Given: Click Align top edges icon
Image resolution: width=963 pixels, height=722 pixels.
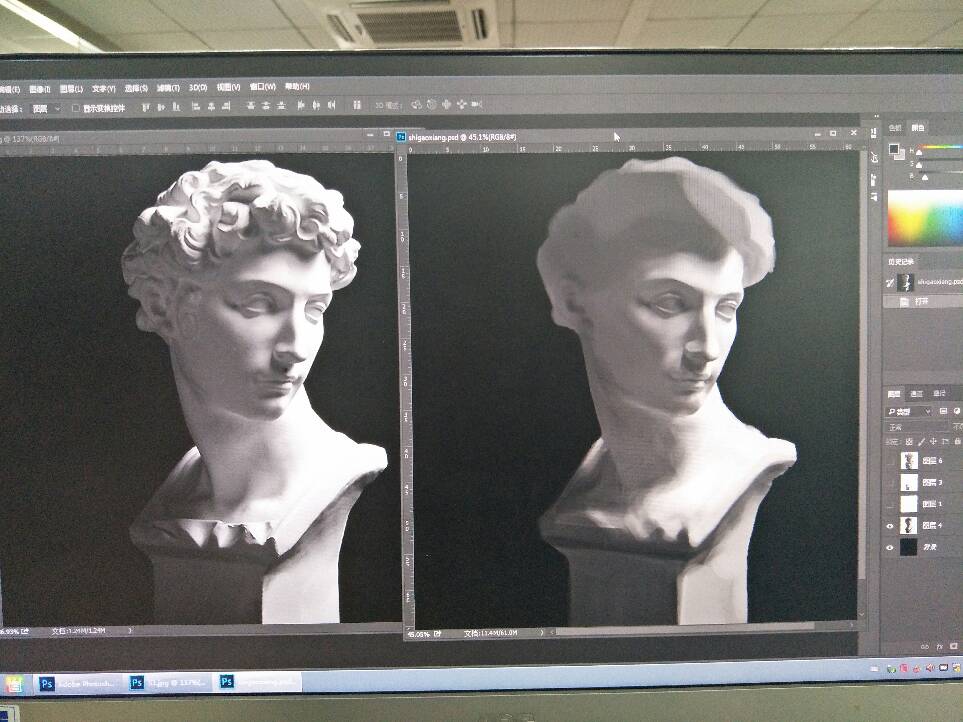Looking at the screenshot, I should (146, 107).
